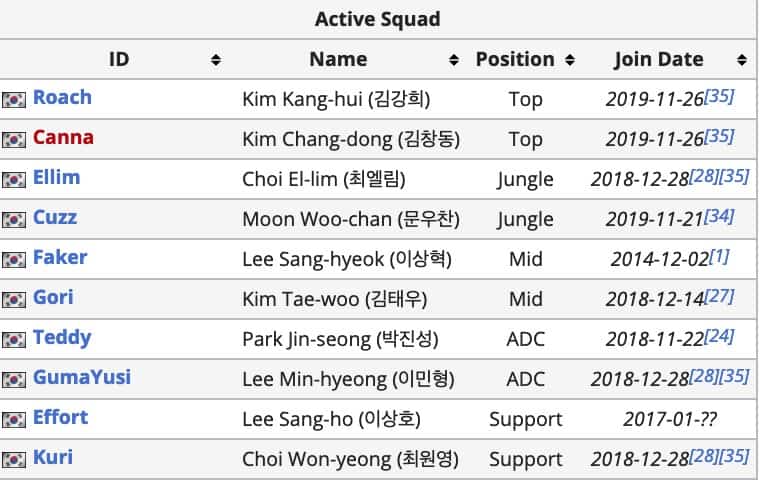Open reference [27] on Gori's join date
Screen dimensions: 760x480
719,296
